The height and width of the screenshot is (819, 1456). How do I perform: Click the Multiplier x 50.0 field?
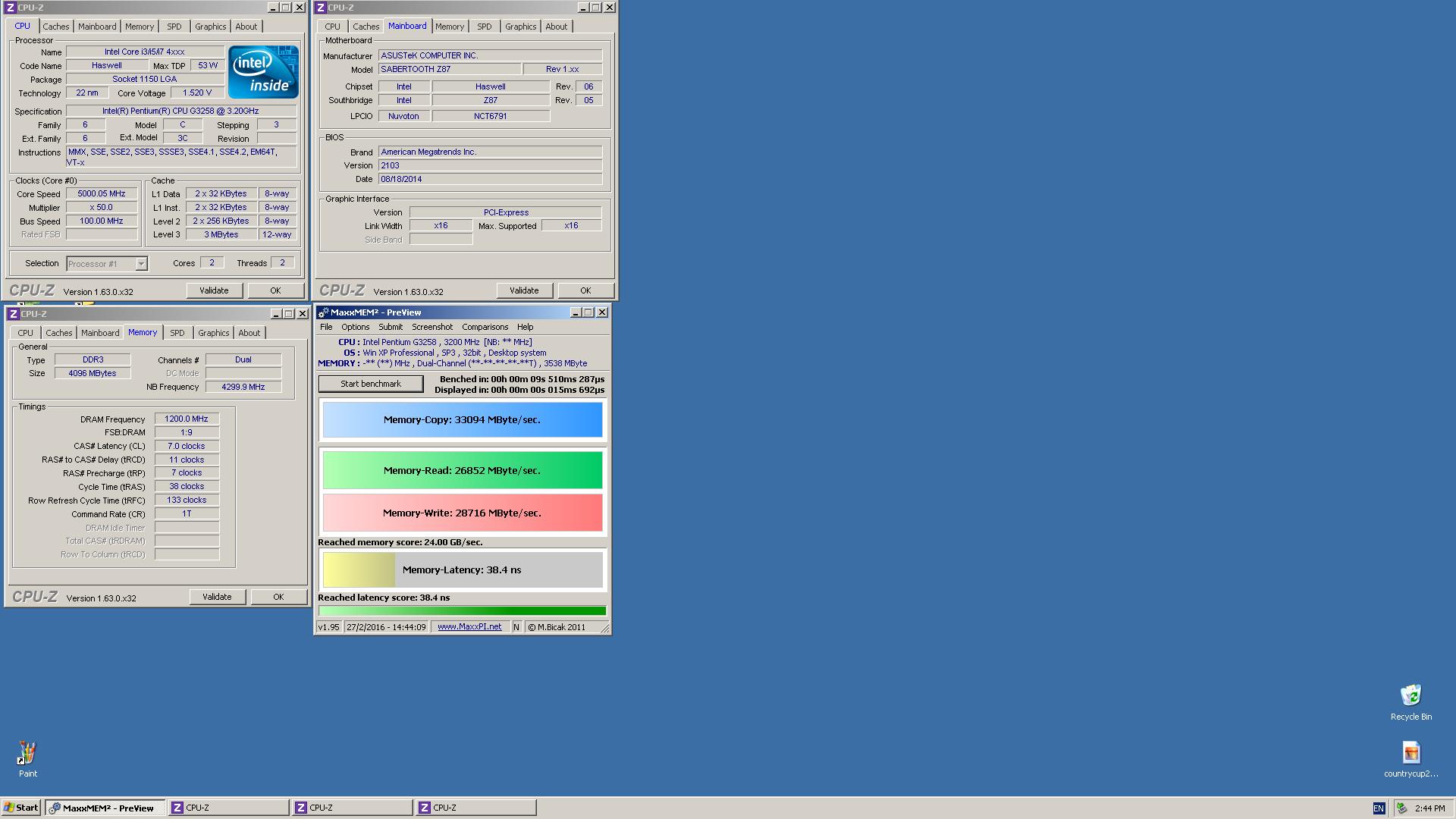pyautogui.click(x=102, y=207)
